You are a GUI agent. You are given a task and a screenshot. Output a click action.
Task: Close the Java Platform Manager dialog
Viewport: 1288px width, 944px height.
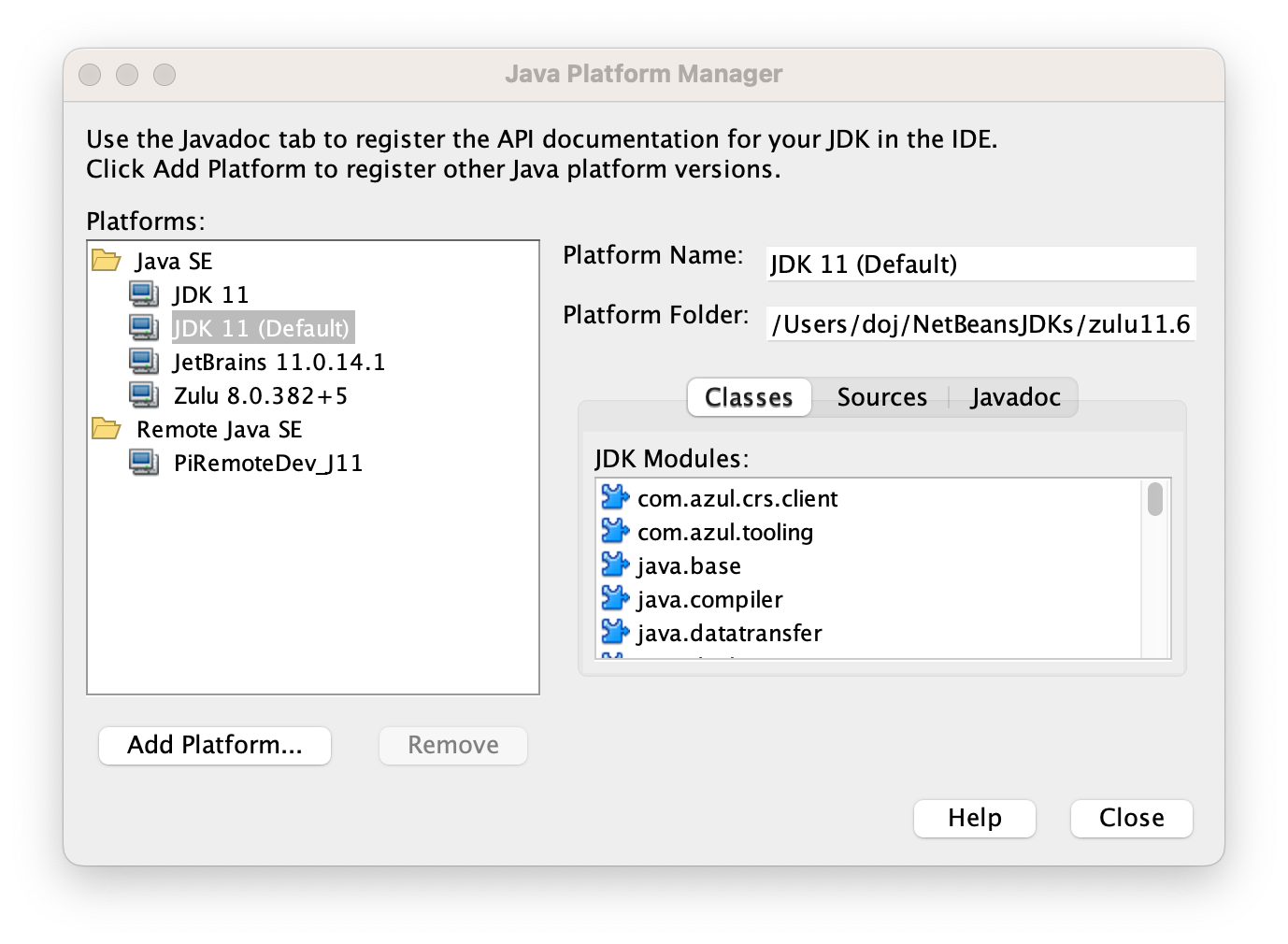coord(1130,818)
